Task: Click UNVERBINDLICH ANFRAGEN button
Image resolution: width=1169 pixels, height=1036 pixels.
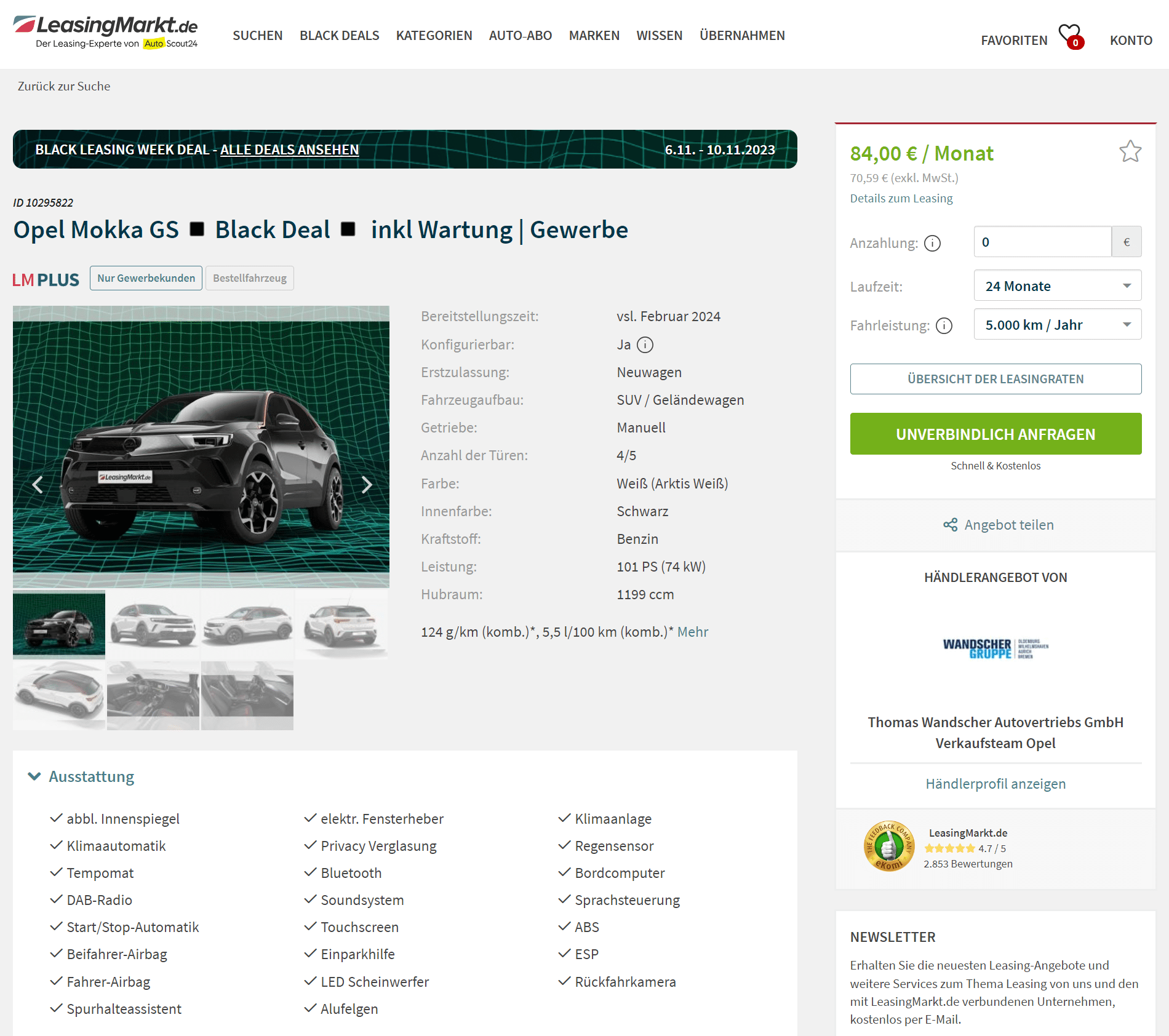Action: (x=995, y=434)
